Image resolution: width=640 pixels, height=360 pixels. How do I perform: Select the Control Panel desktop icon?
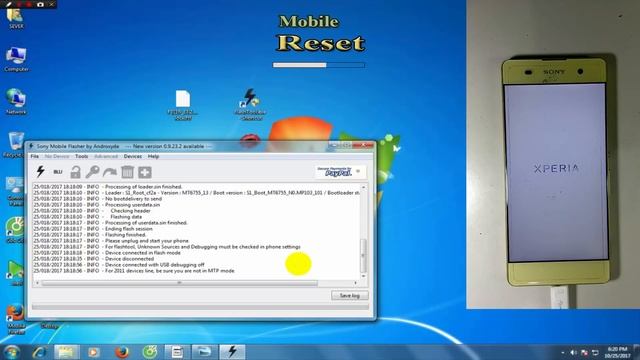16,191
